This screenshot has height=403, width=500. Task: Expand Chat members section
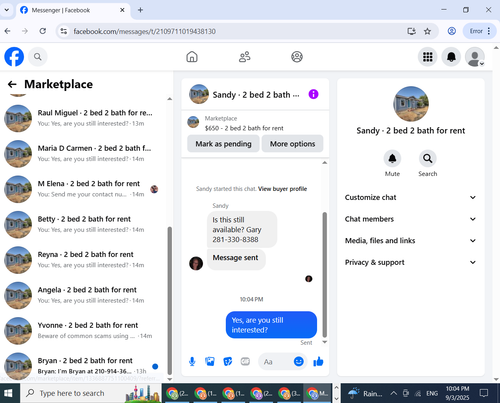pyautogui.click(x=410, y=219)
